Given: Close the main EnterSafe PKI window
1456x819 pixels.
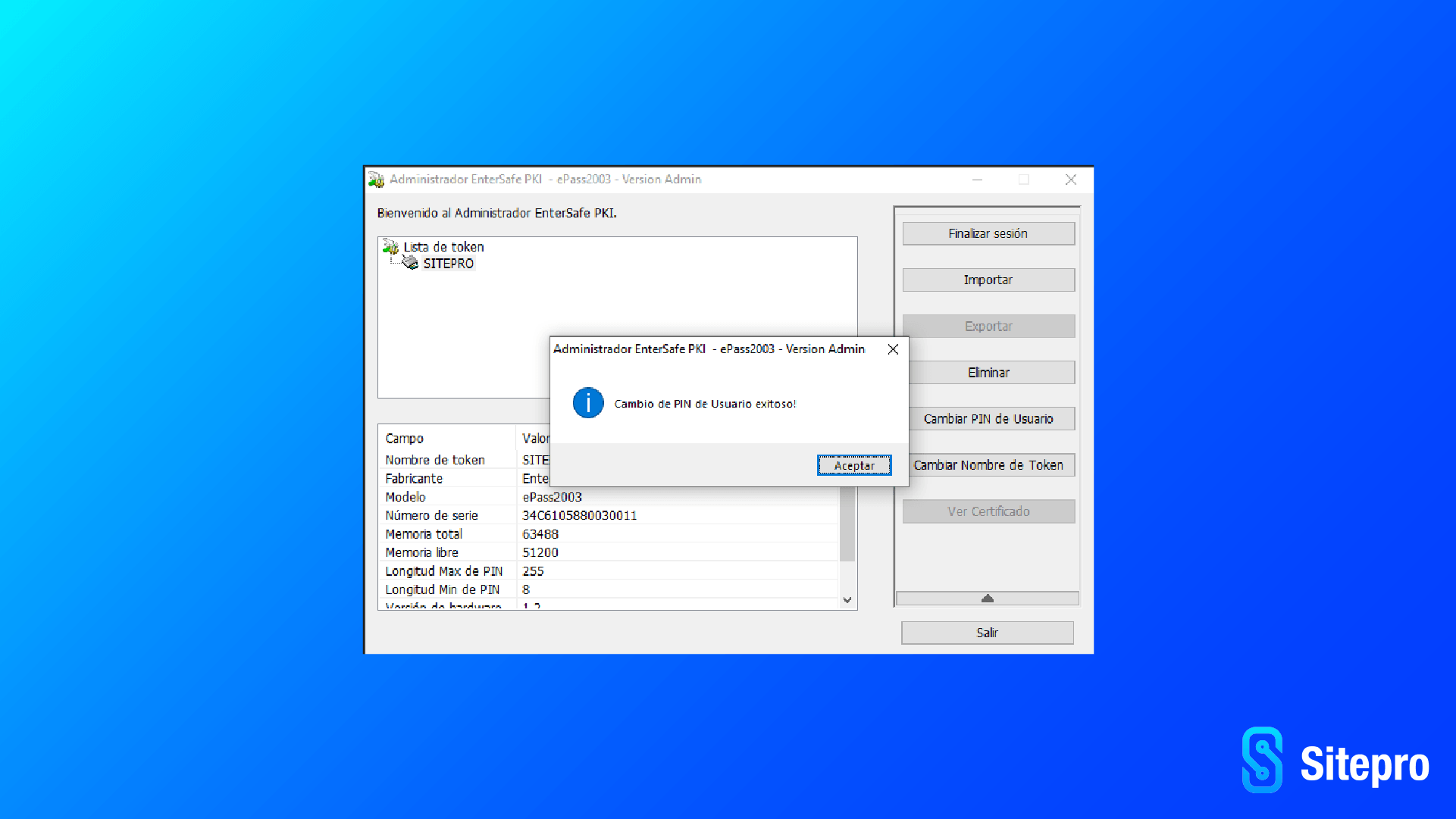Looking at the screenshot, I should pos(1070,180).
